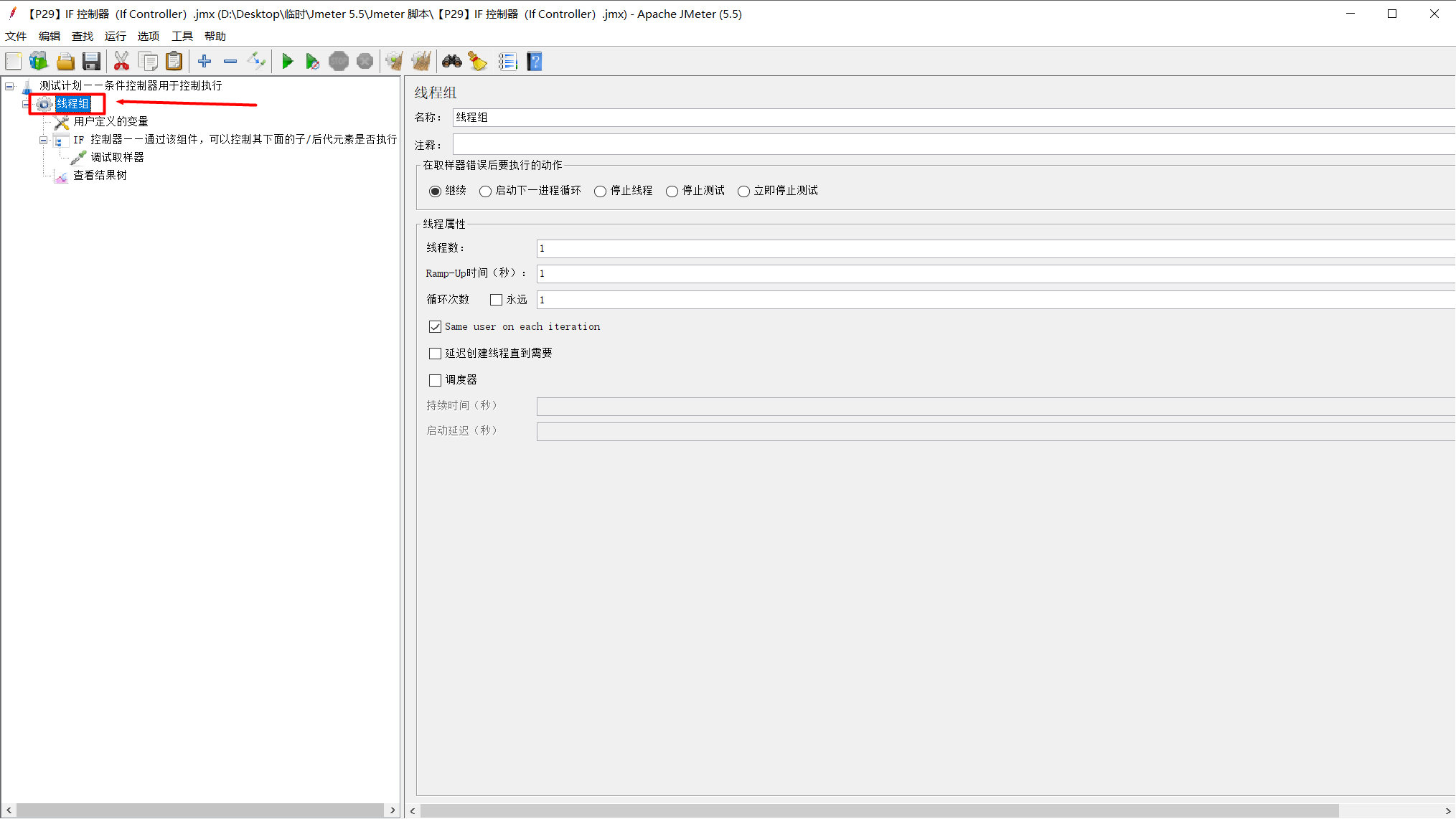Open Search with binoculars icon

click(x=452, y=62)
